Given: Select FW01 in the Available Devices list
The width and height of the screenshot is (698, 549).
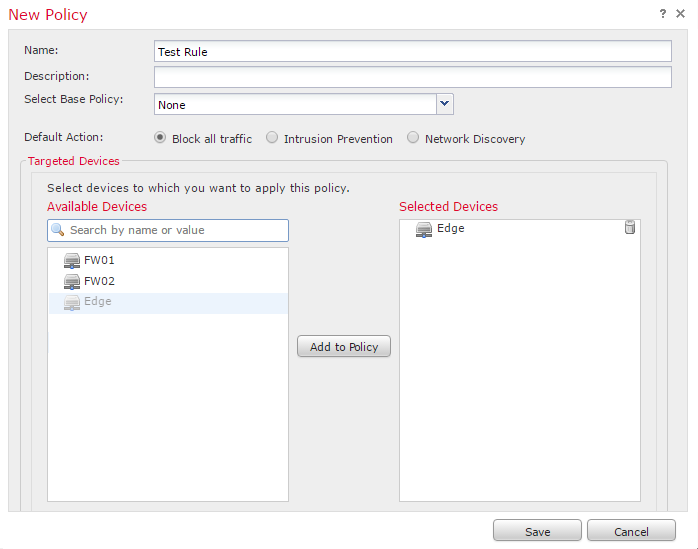Looking at the screenshot, I should point(168,260).
